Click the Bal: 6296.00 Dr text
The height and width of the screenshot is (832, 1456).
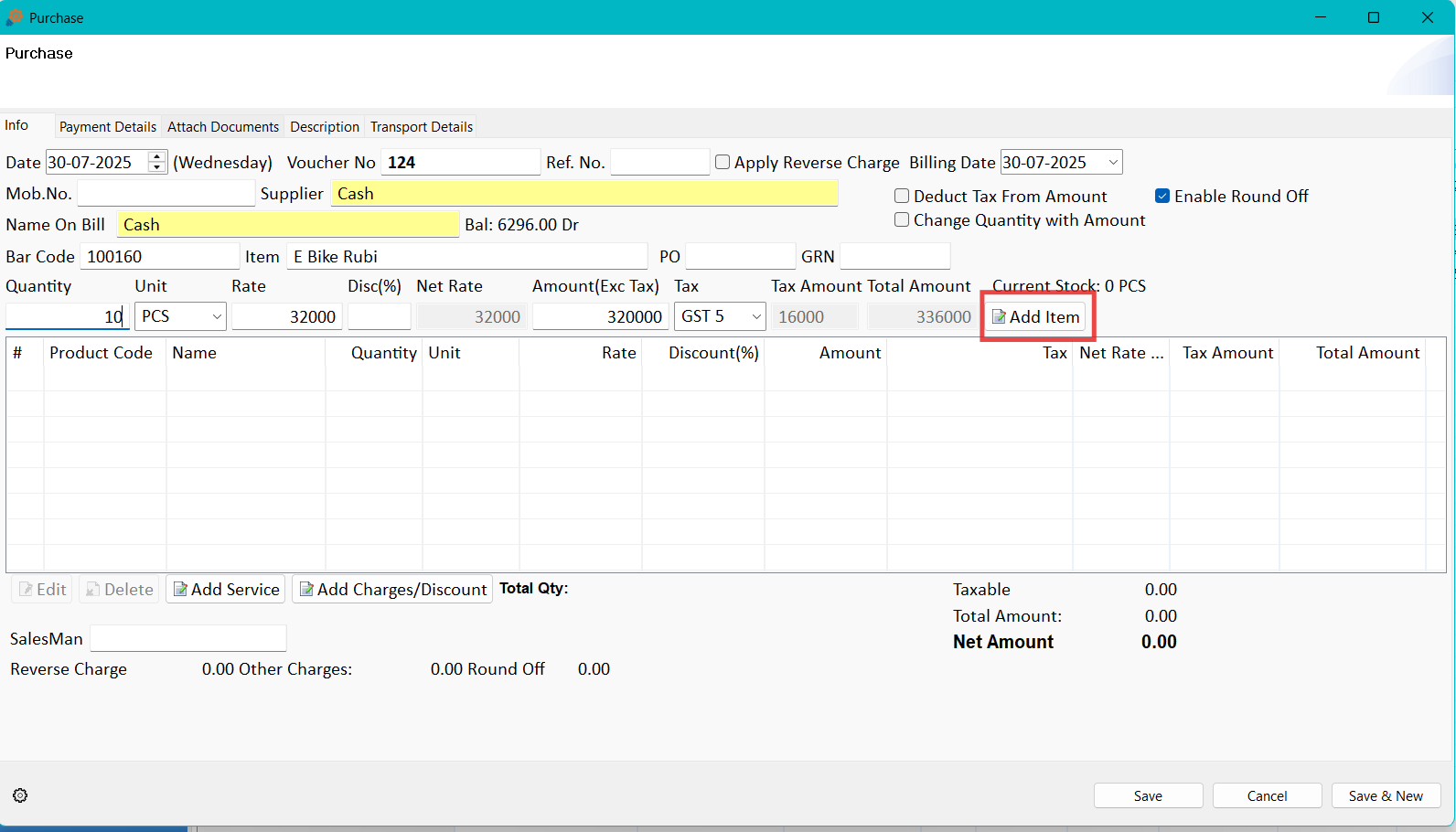point(521,225)
